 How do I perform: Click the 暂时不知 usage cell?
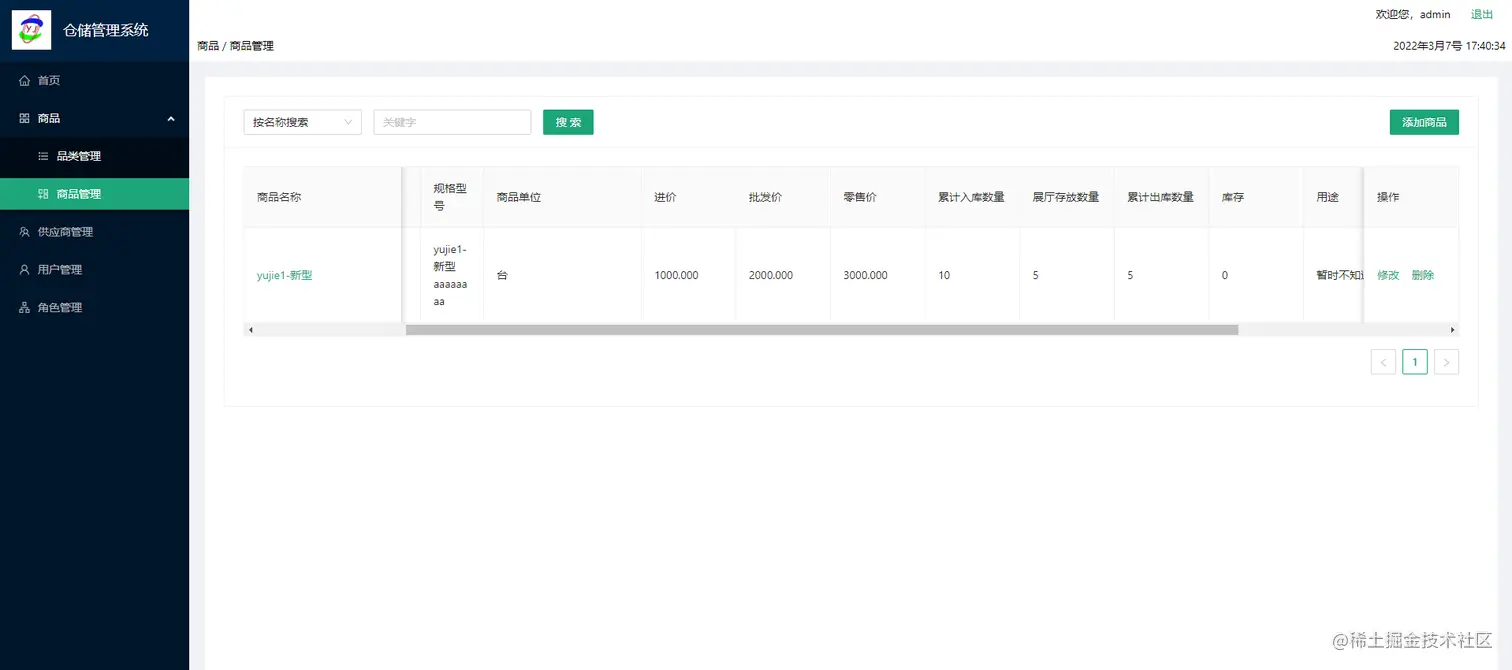[1333, 275]
